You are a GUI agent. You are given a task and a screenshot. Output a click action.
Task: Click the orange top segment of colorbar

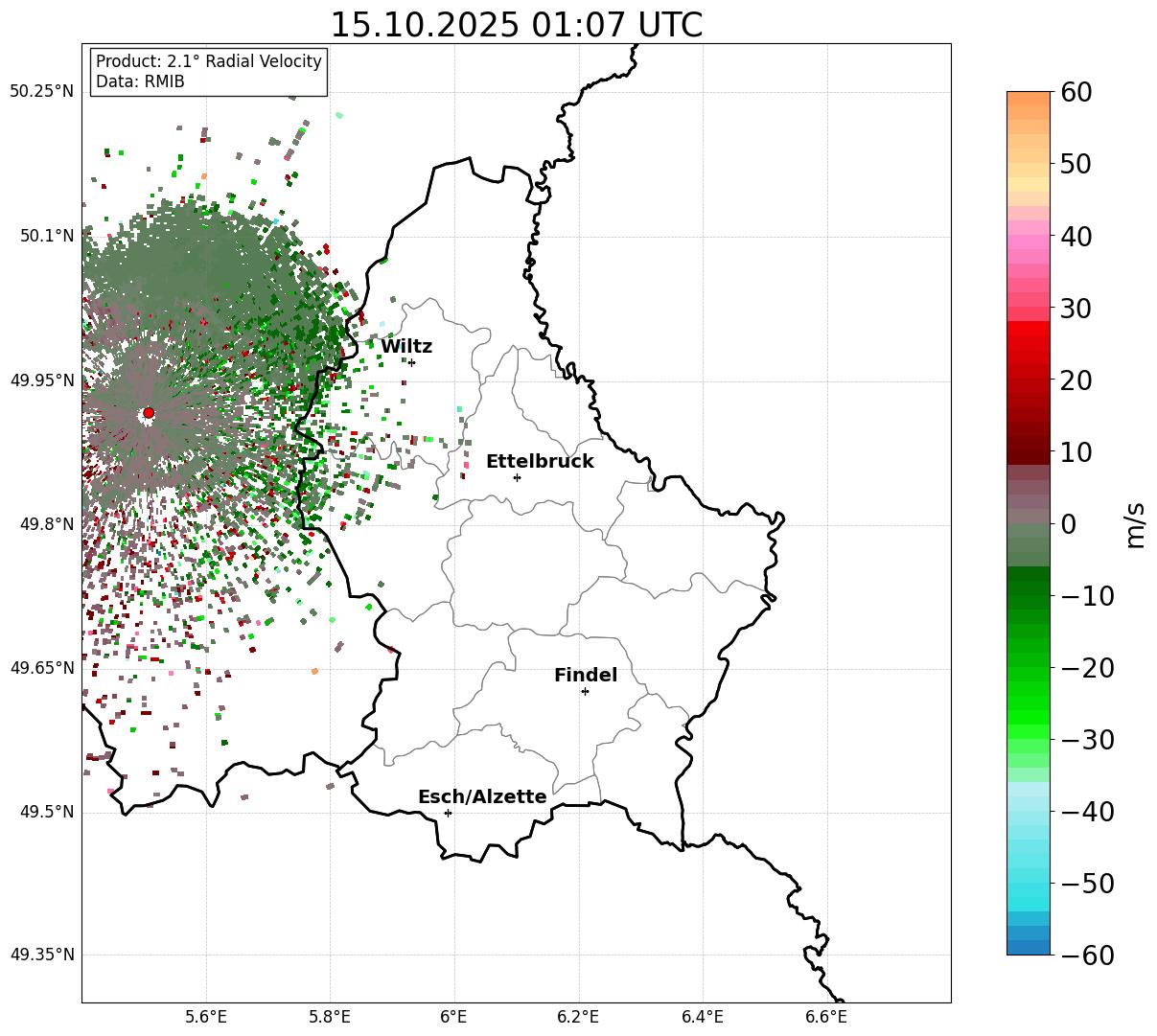tap(1029, 99)
